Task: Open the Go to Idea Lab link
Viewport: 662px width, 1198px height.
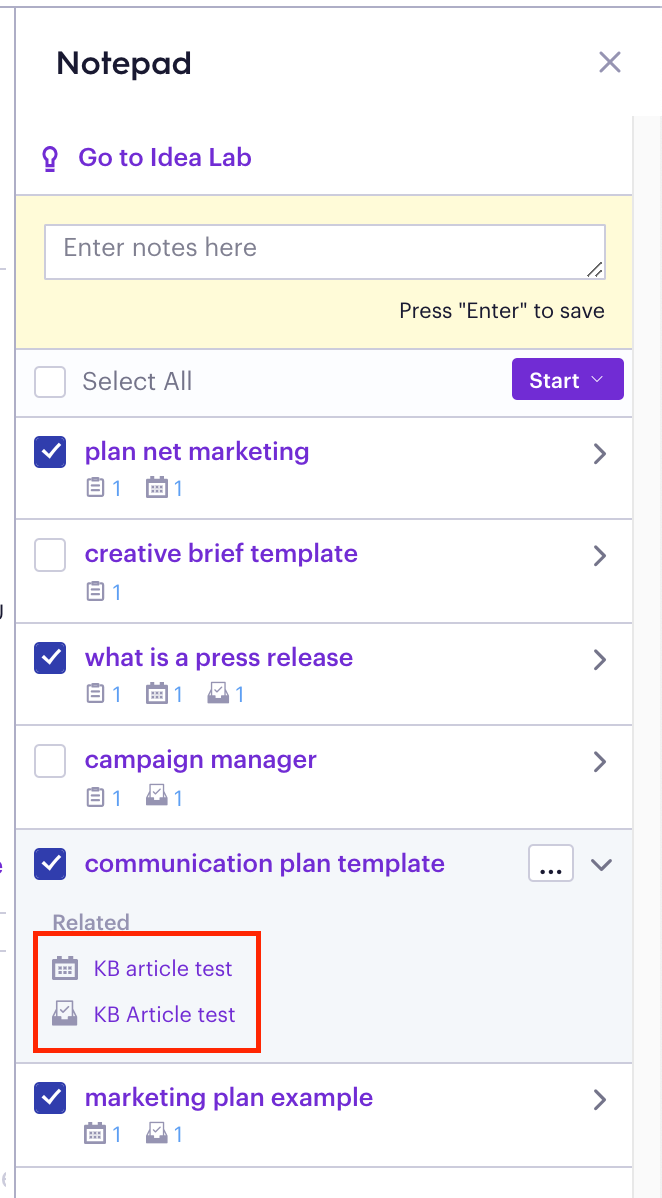Action: tap(165, 158)
